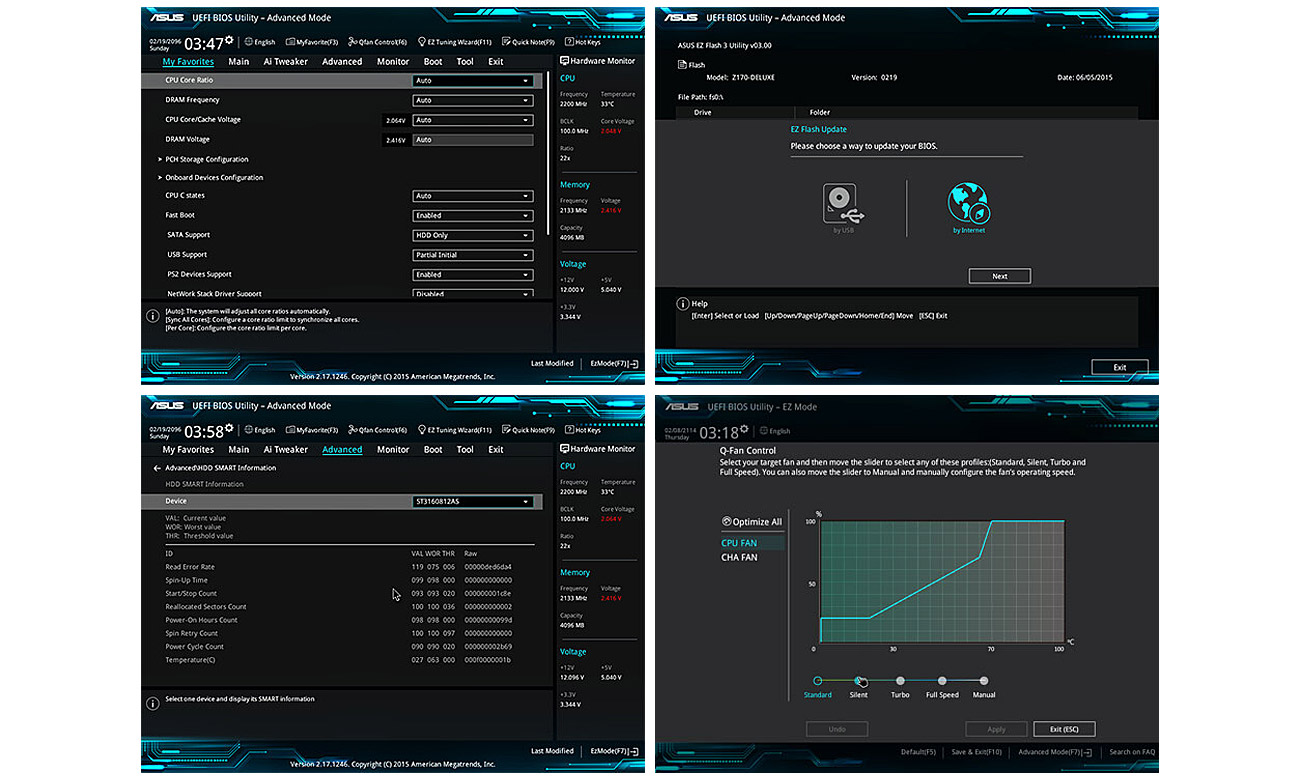Click Hardware Monitor monitor icon on My Favorites screen
The width and height of the screenshot is (1300, 780).
[x=564, y=61]
